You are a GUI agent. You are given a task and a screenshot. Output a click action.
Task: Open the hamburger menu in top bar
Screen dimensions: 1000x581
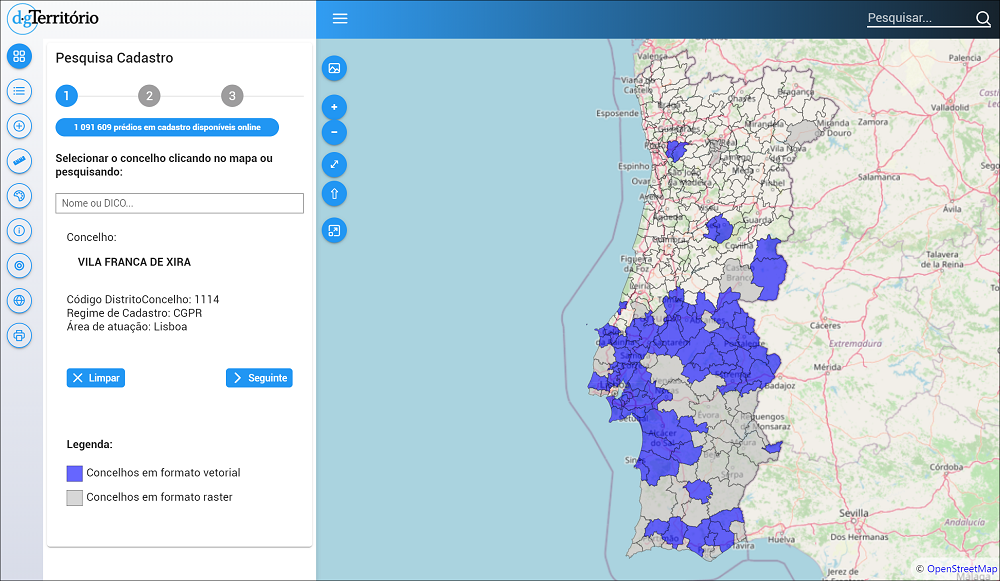(x=340, y=19)
